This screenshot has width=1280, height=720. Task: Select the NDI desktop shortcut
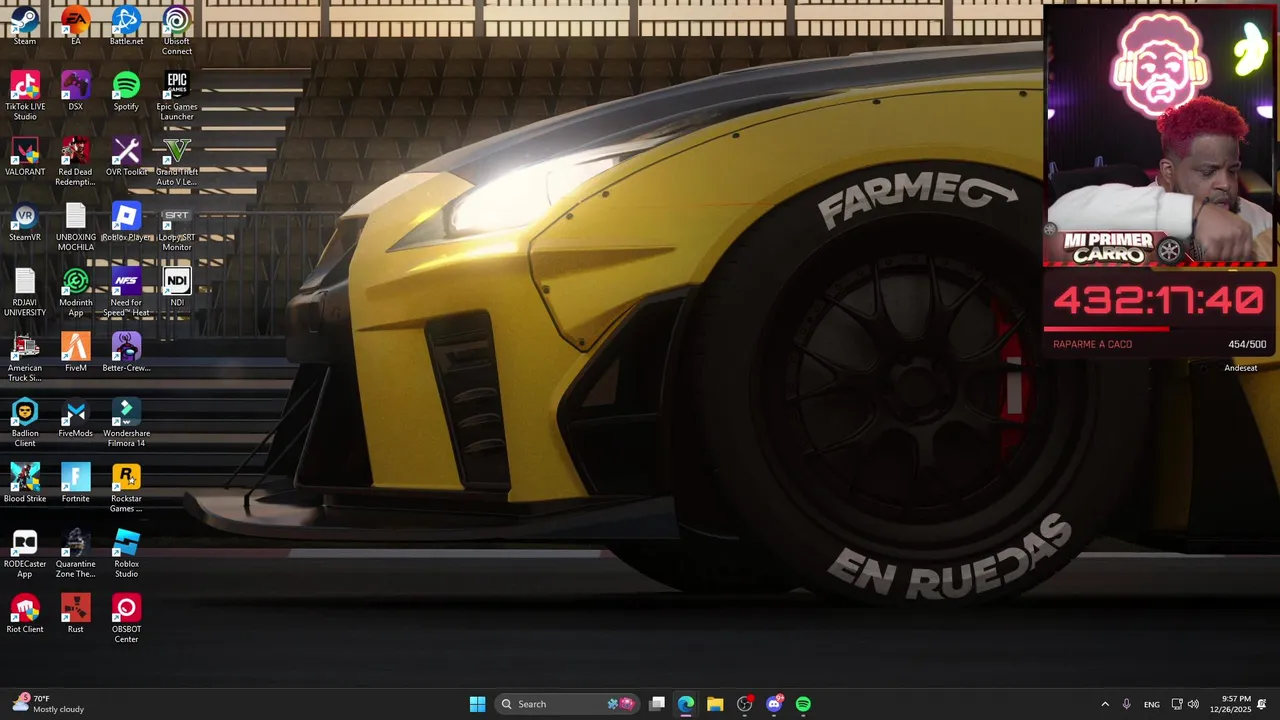(177, 287)
